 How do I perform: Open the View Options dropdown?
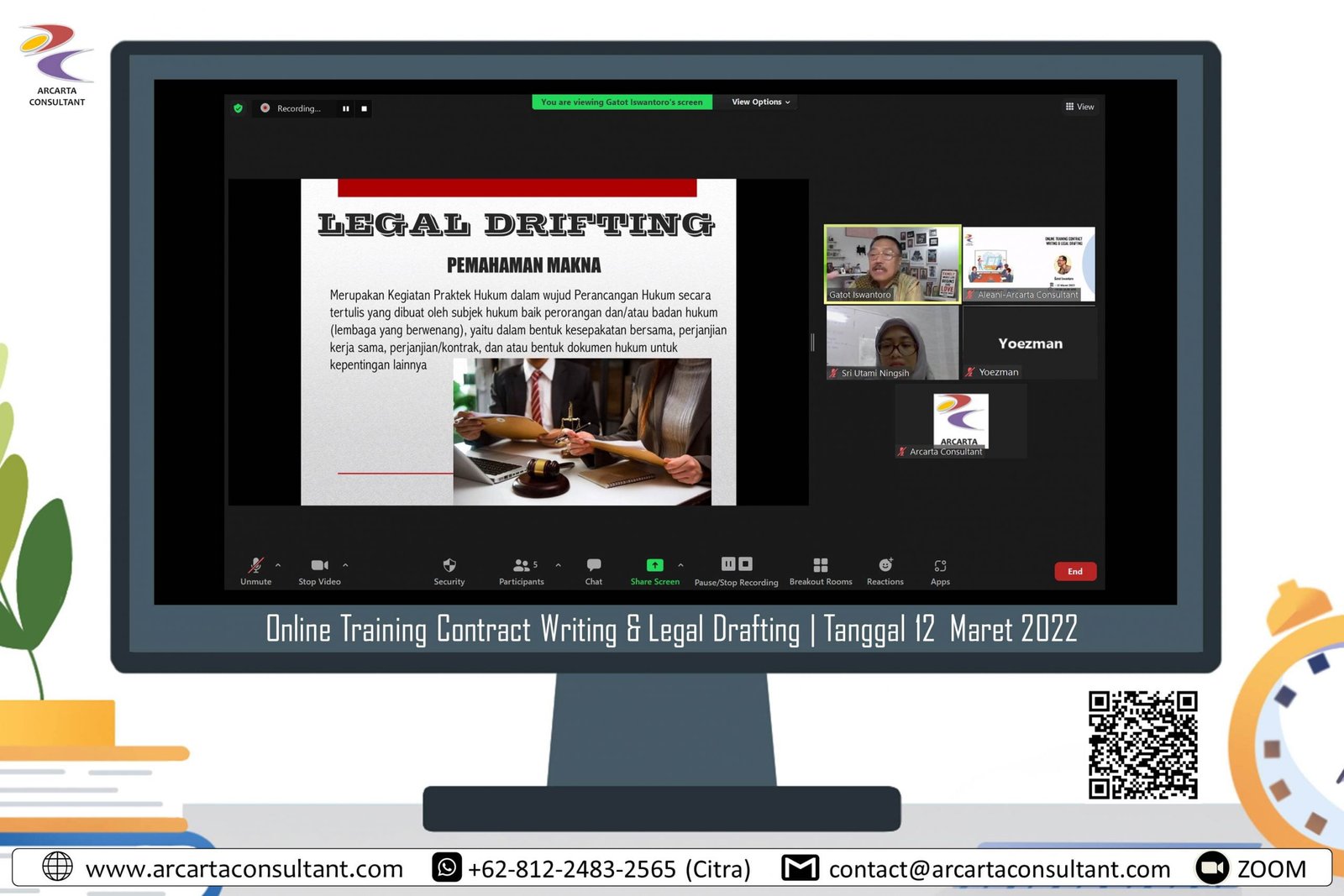(760, 102)
